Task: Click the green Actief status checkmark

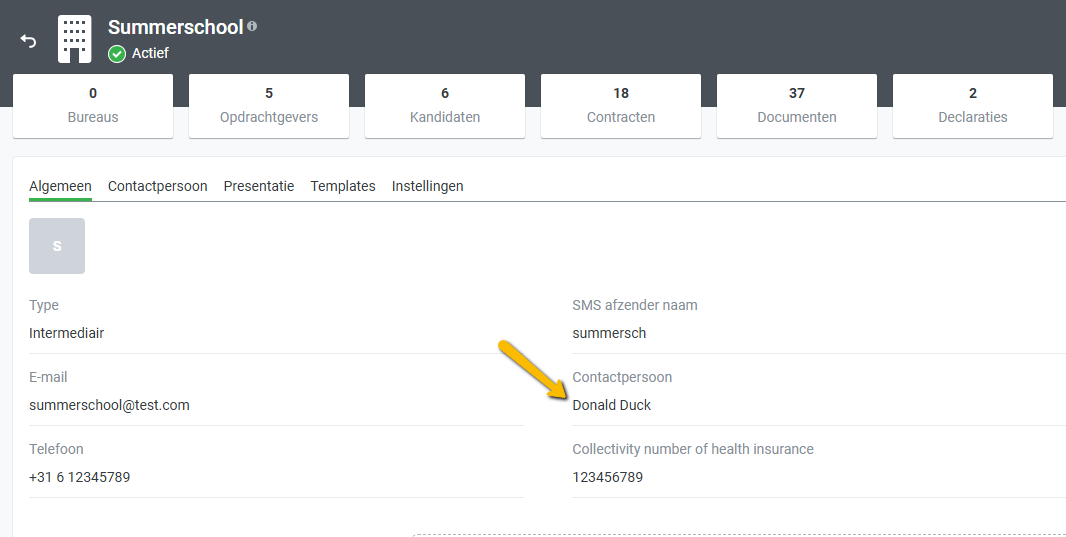Action: 117,54
